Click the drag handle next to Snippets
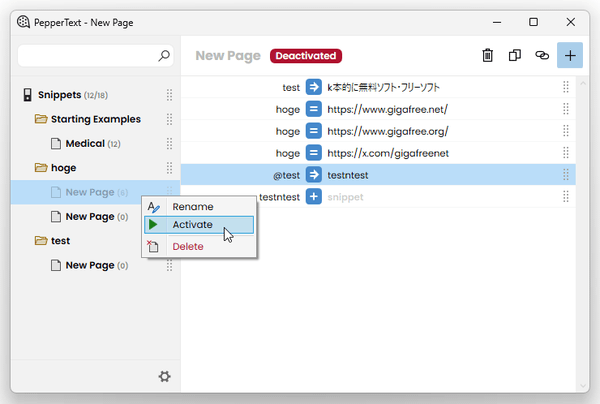Image resolution: width=600 pixels, height=404 pixels. (170, 95)
